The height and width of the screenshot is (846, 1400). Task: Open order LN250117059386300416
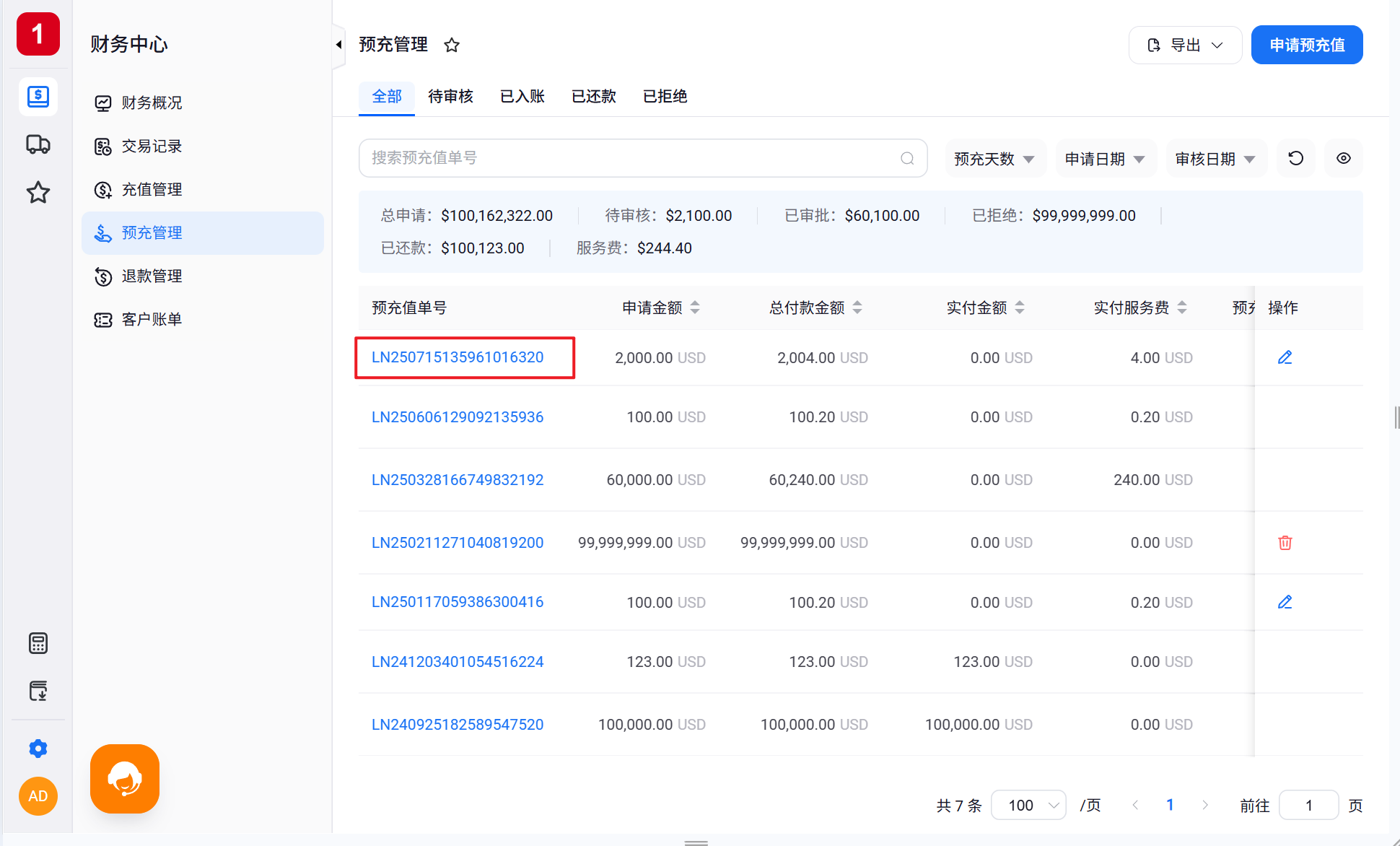click(458, 602)
